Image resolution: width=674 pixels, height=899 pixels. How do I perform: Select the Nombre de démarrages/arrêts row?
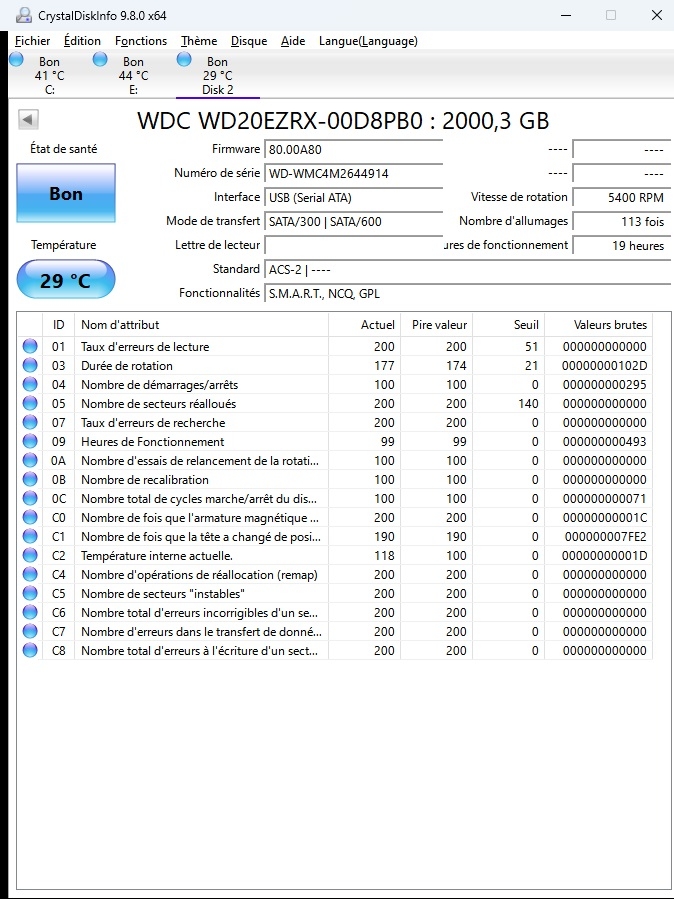[x=335, y=384]
